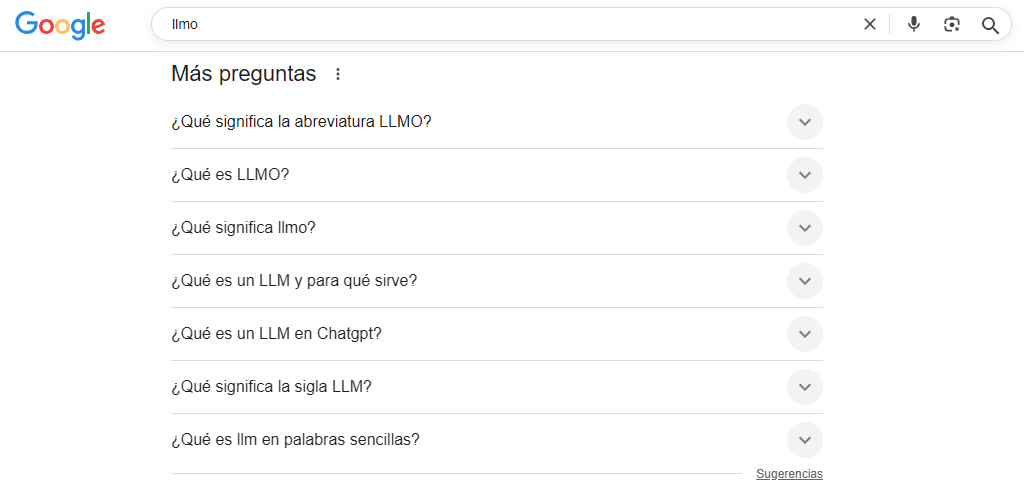Click question text ¿Qué significa la sigla LLM?
The width and height of the screenshot is (1024, 500).
(271, 387)
